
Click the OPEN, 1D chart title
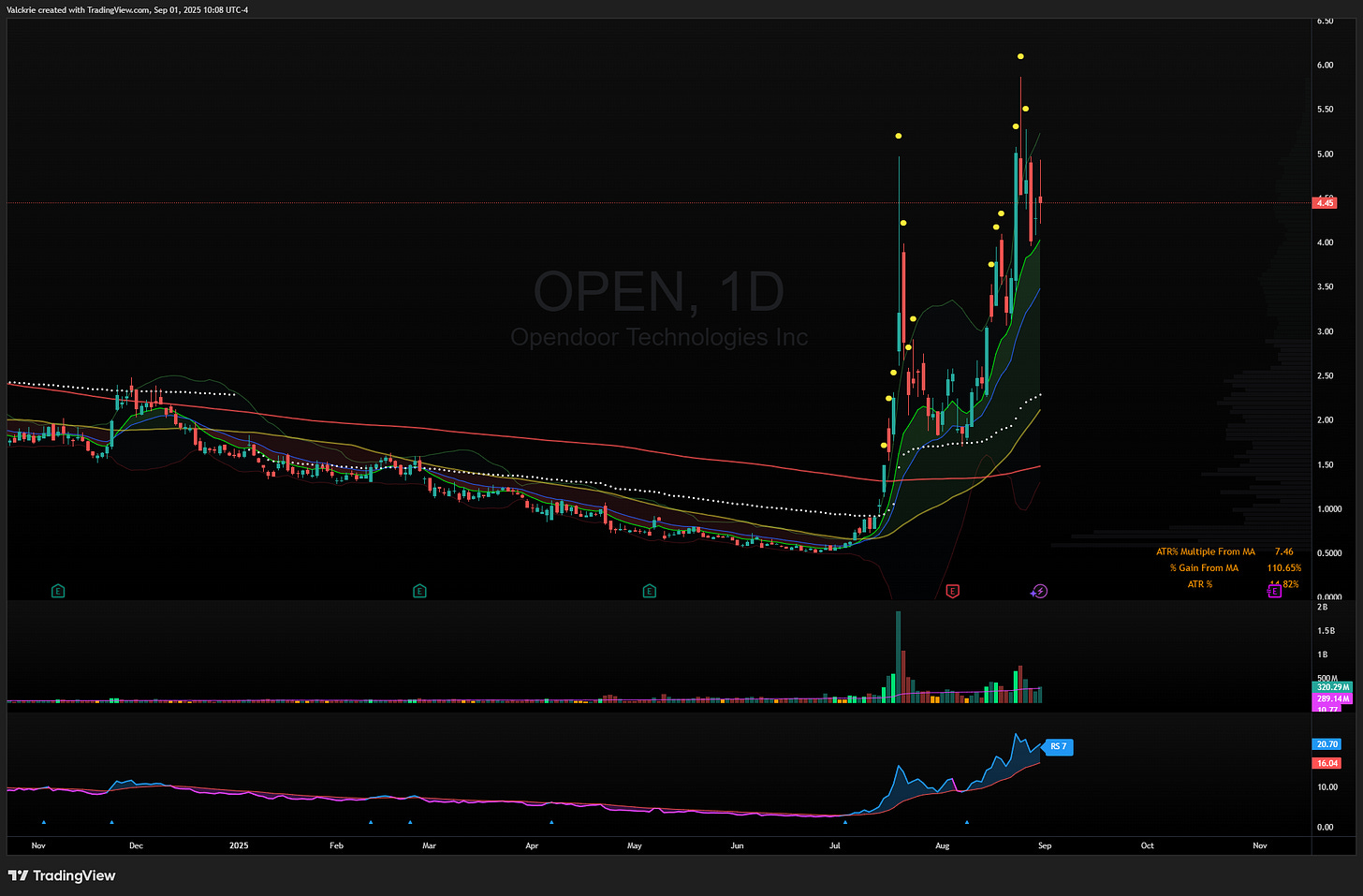[x=659, y=291]
